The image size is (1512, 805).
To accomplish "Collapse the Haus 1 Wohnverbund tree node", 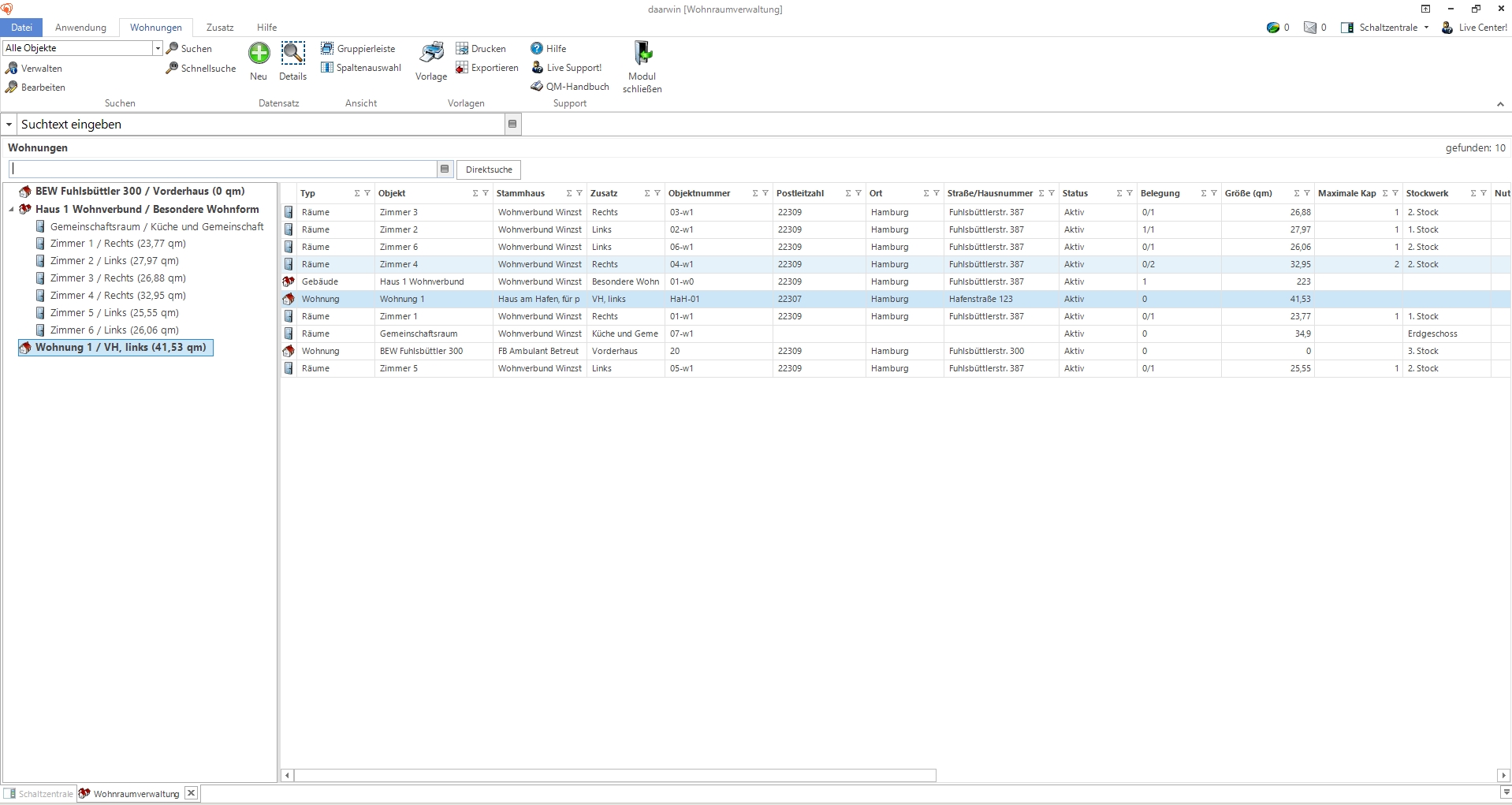I will click(11, 210).
